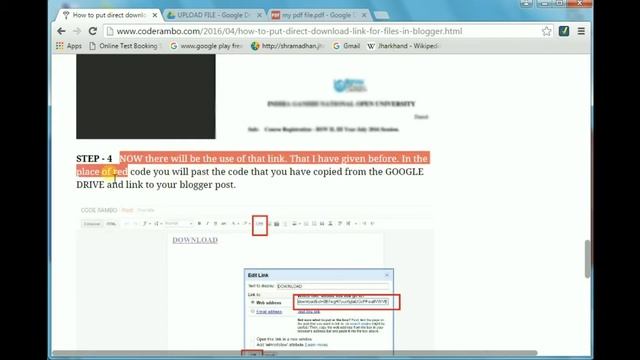640x360 pixels.
Task: Click the words 'GOOGLE' in the step text
Action: coord(404,172)
